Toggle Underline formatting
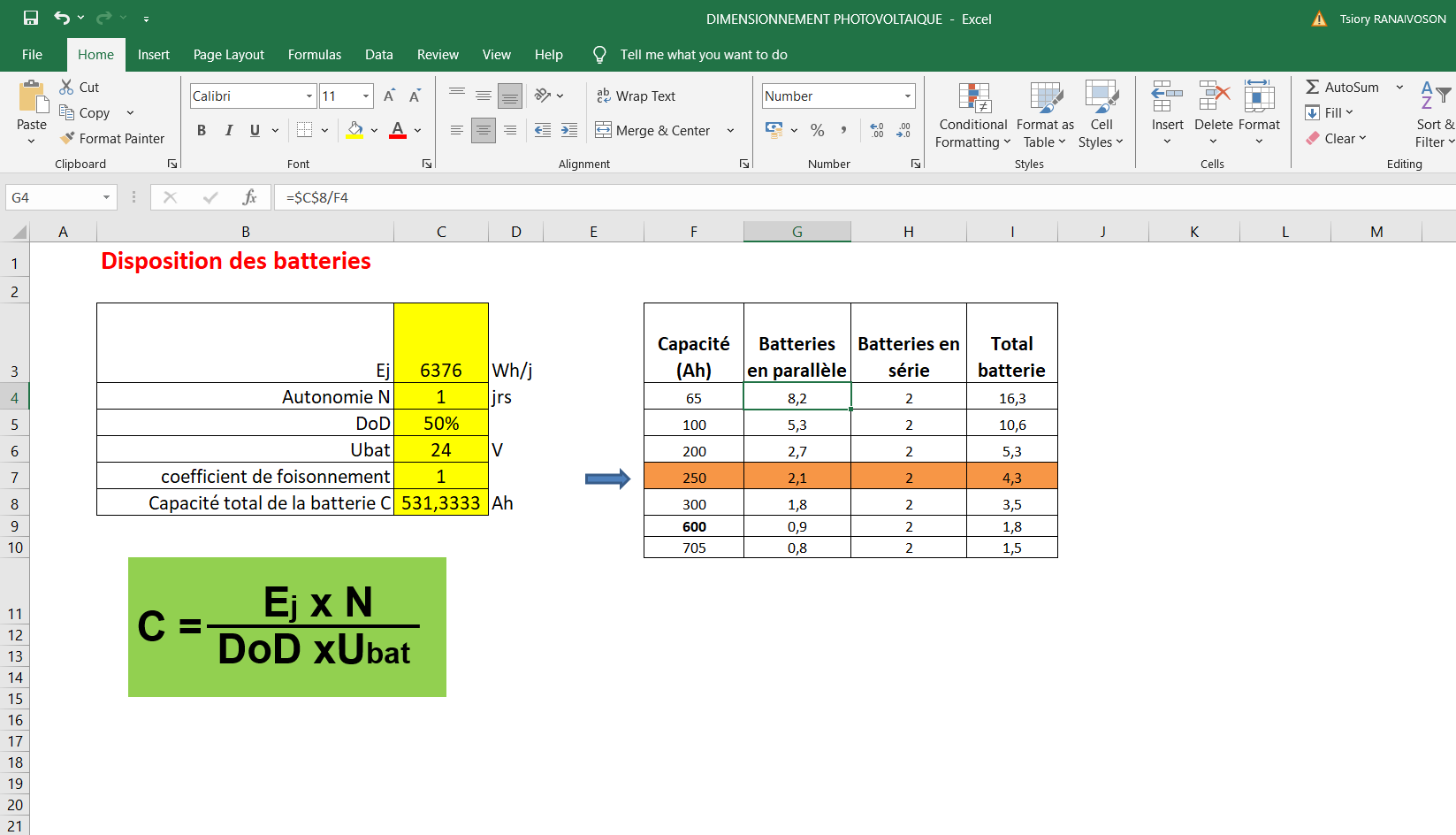 pyautogui.click(x=255, y=130)
